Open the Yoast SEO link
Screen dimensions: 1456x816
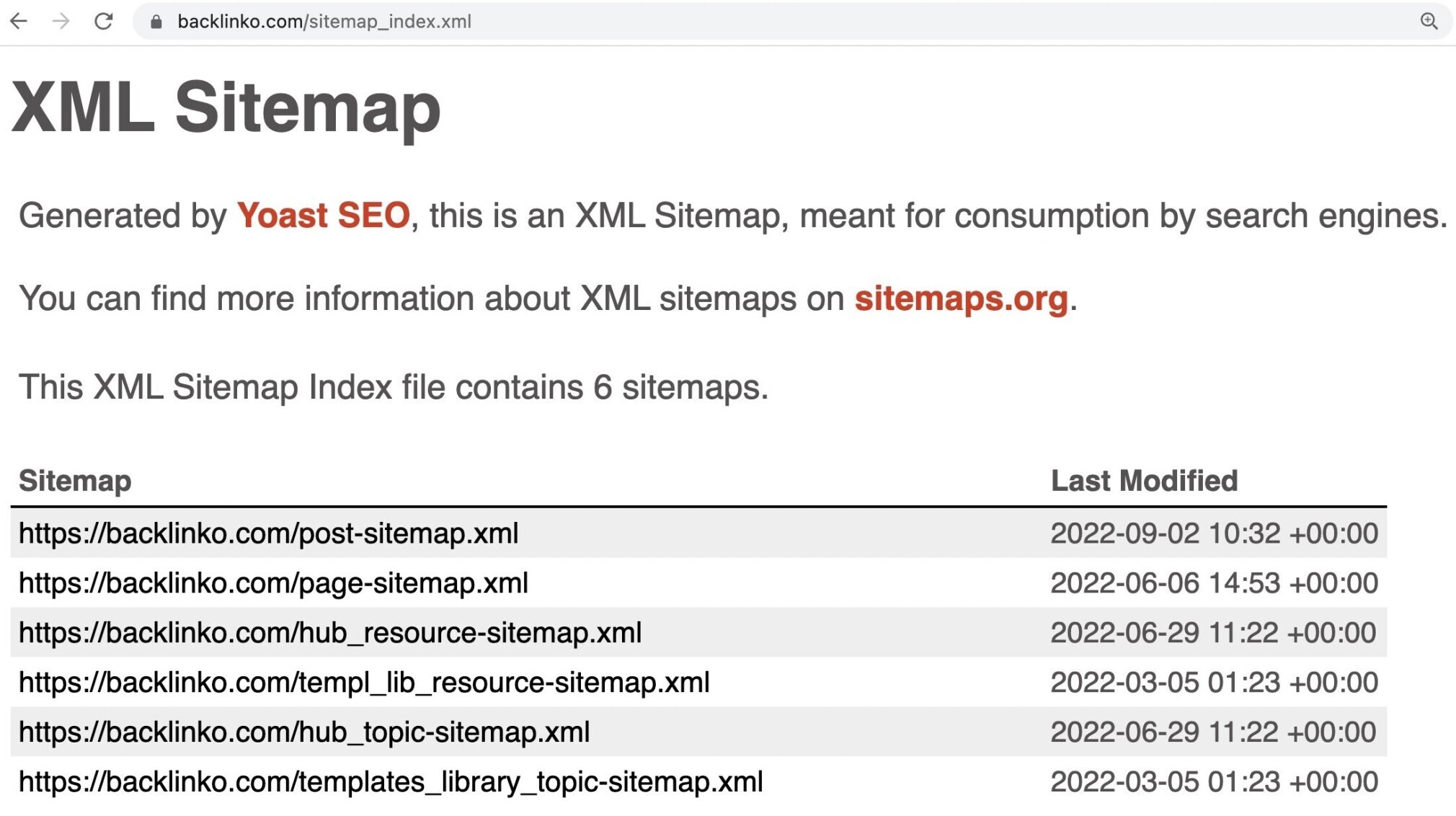[323, 214]
